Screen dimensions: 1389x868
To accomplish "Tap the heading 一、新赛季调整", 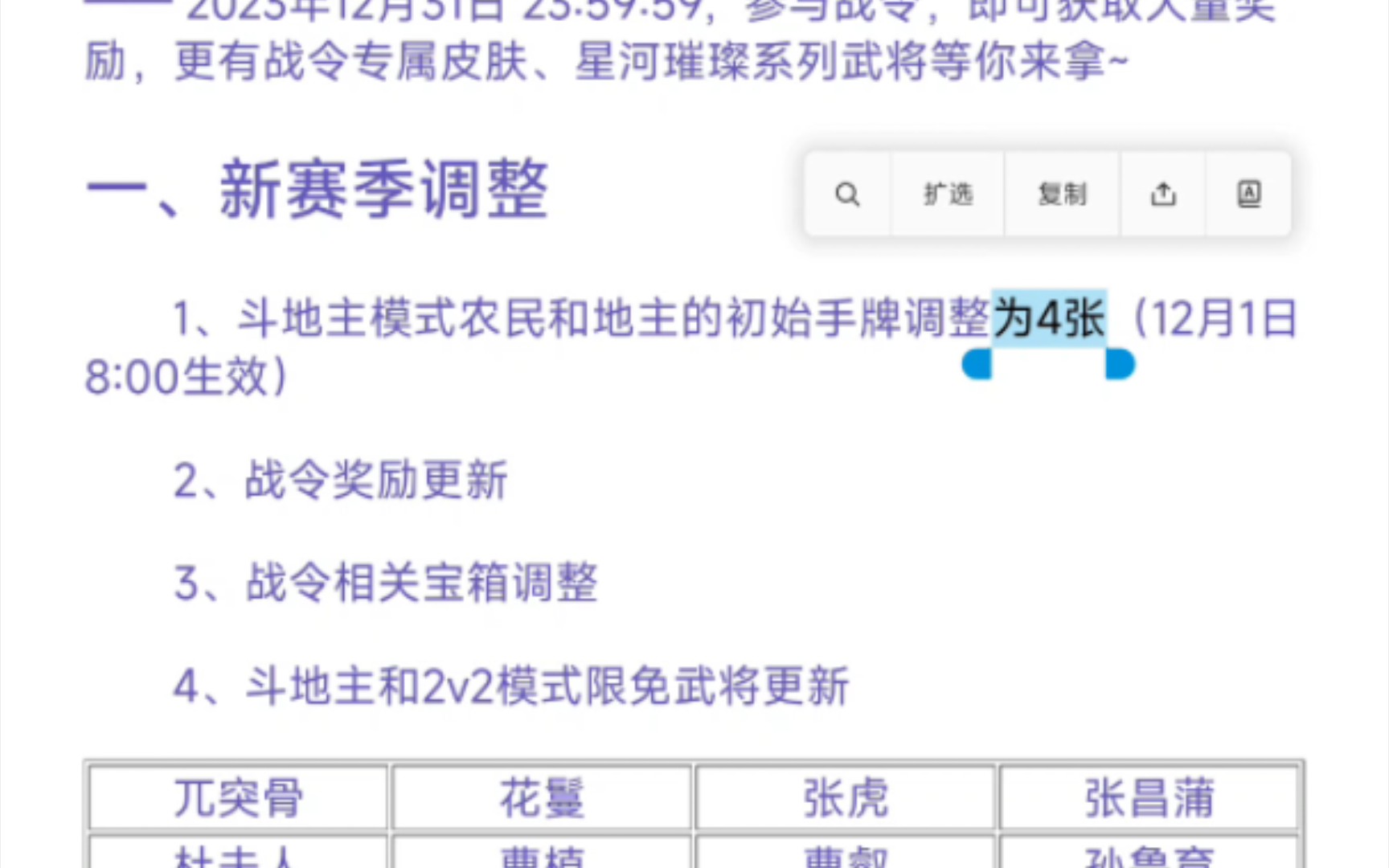I will pos(318,190).
